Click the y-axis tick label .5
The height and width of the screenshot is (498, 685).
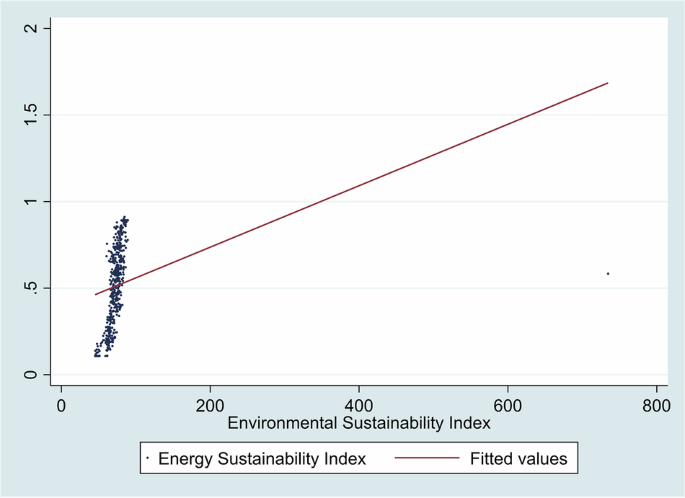32,288
